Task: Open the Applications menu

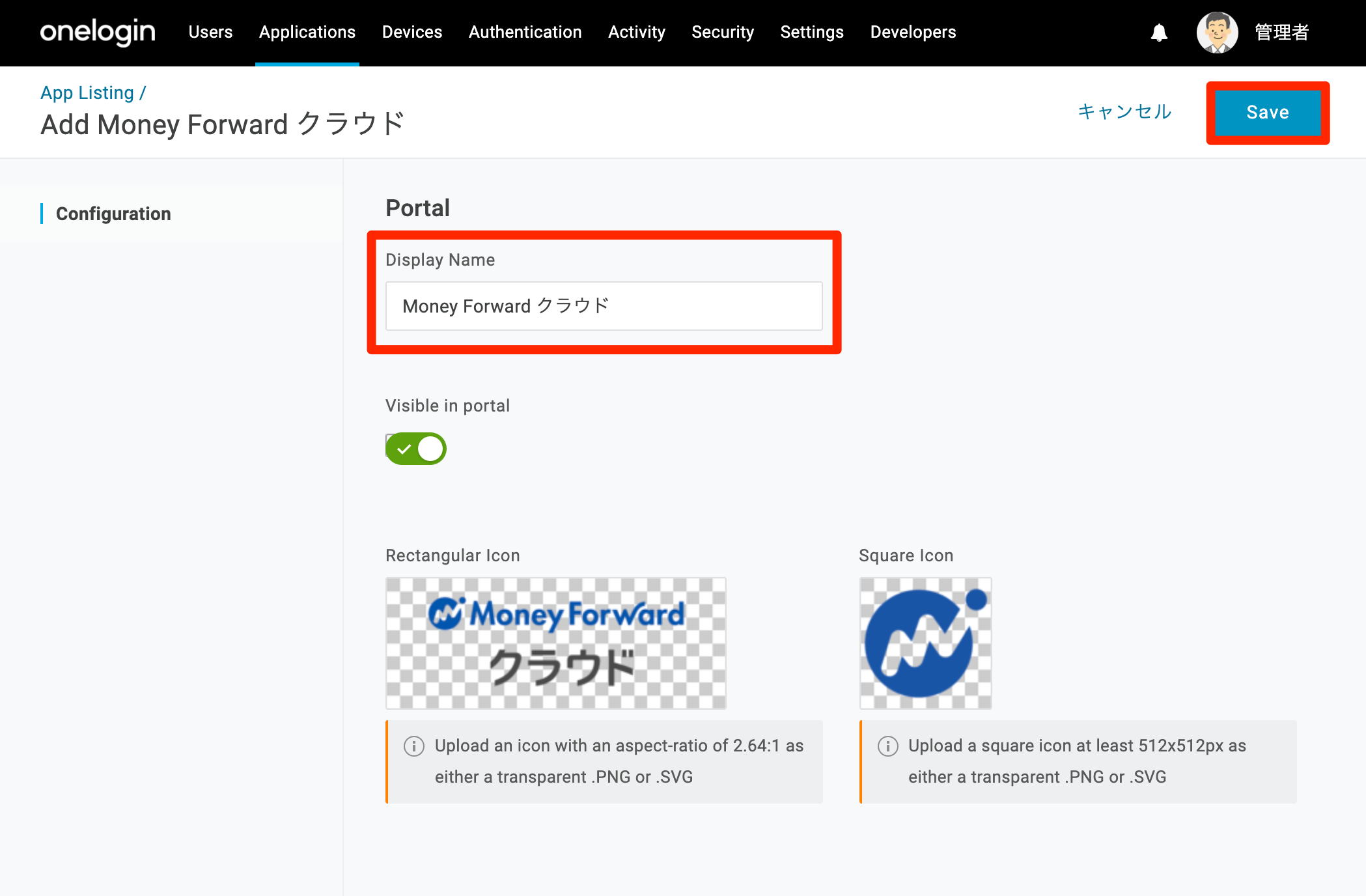Action: click(307, 32)
